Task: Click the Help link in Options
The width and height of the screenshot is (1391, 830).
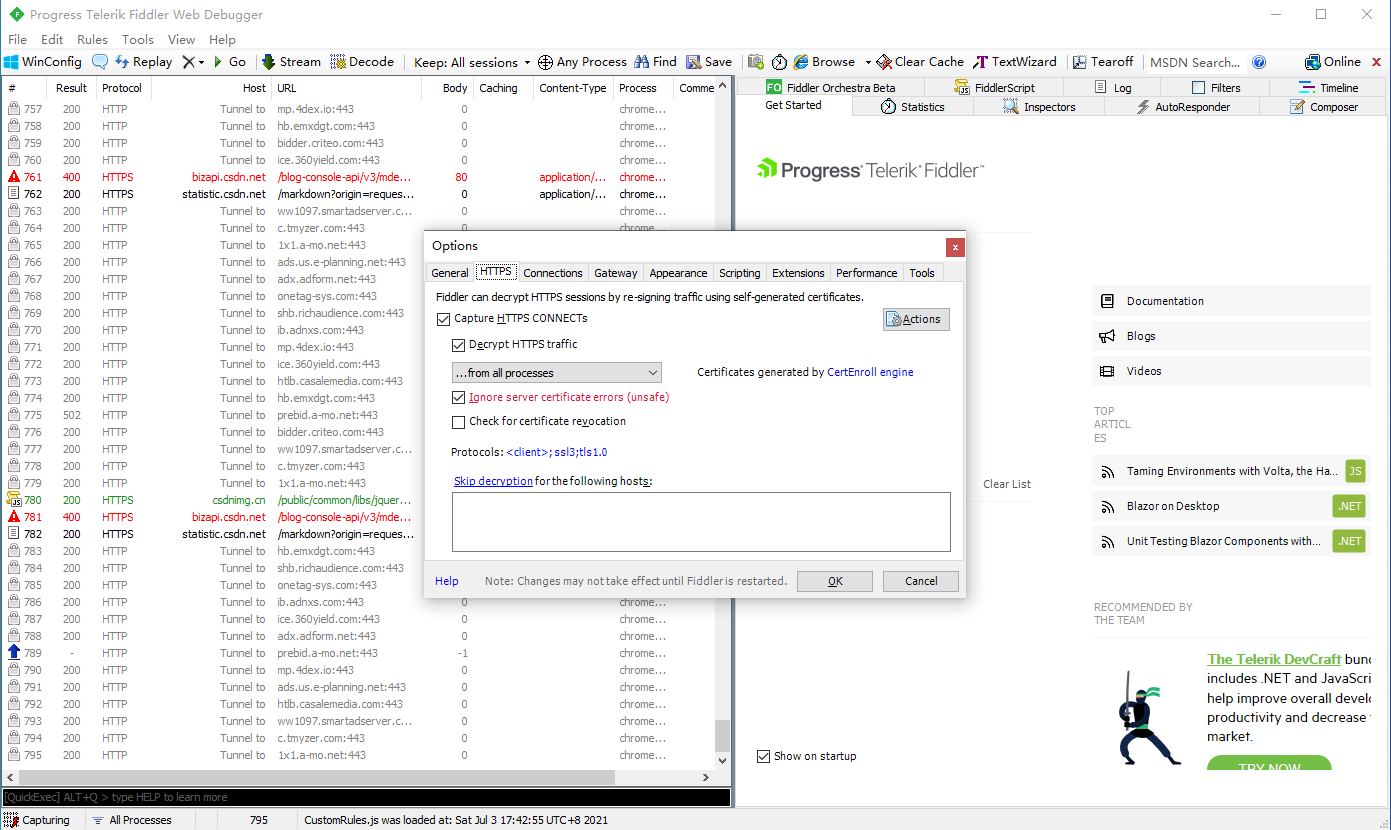Action: coord(447,581)
